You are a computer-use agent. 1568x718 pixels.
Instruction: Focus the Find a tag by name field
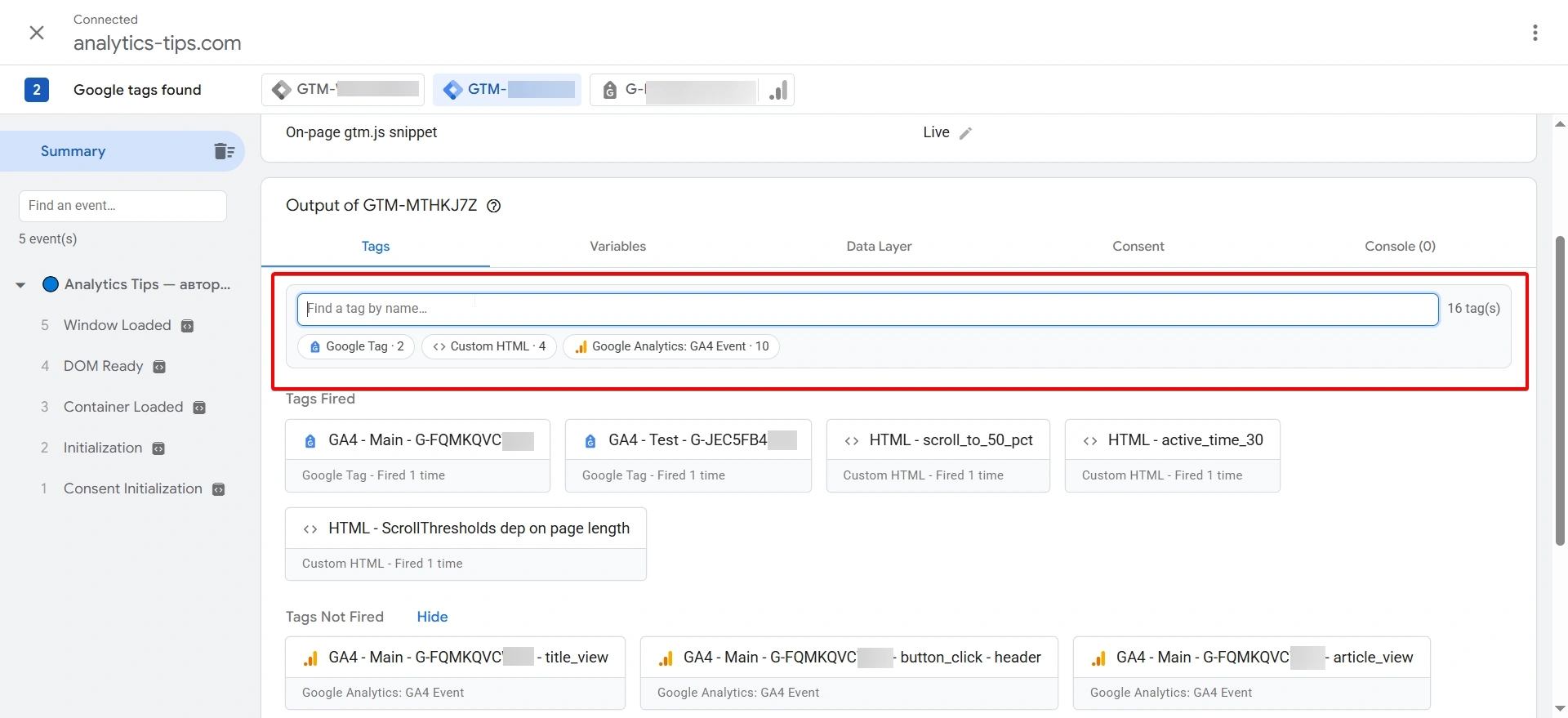tap(867, 310)
